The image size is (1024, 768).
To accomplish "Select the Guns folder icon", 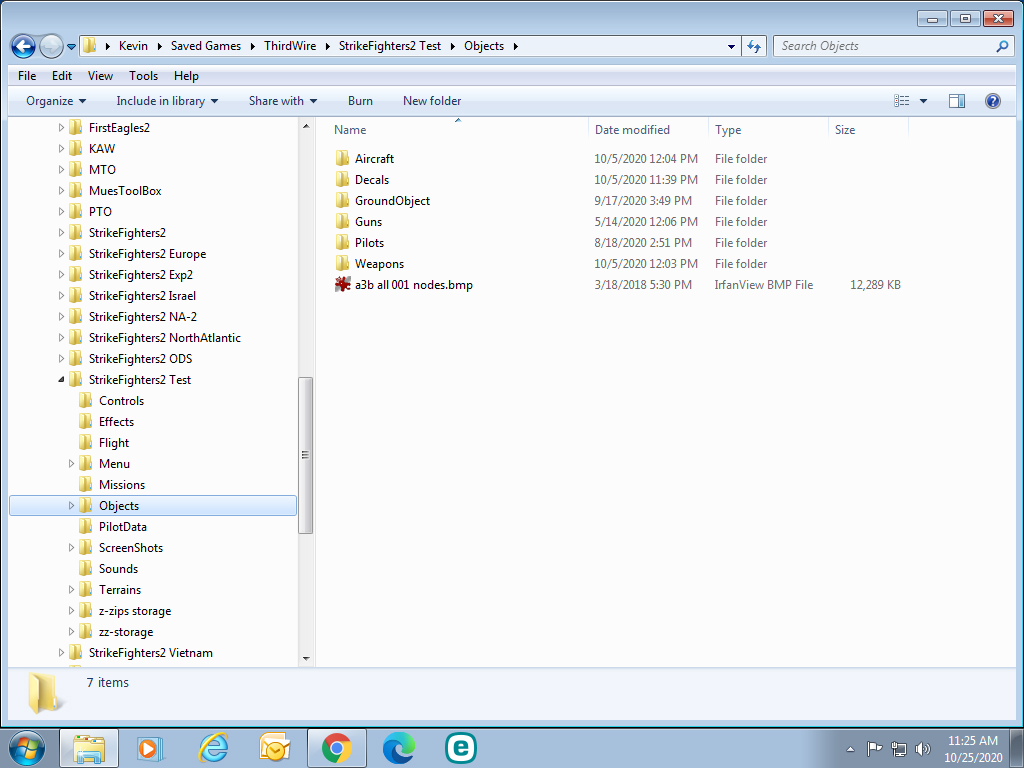I will click(342, 221).
